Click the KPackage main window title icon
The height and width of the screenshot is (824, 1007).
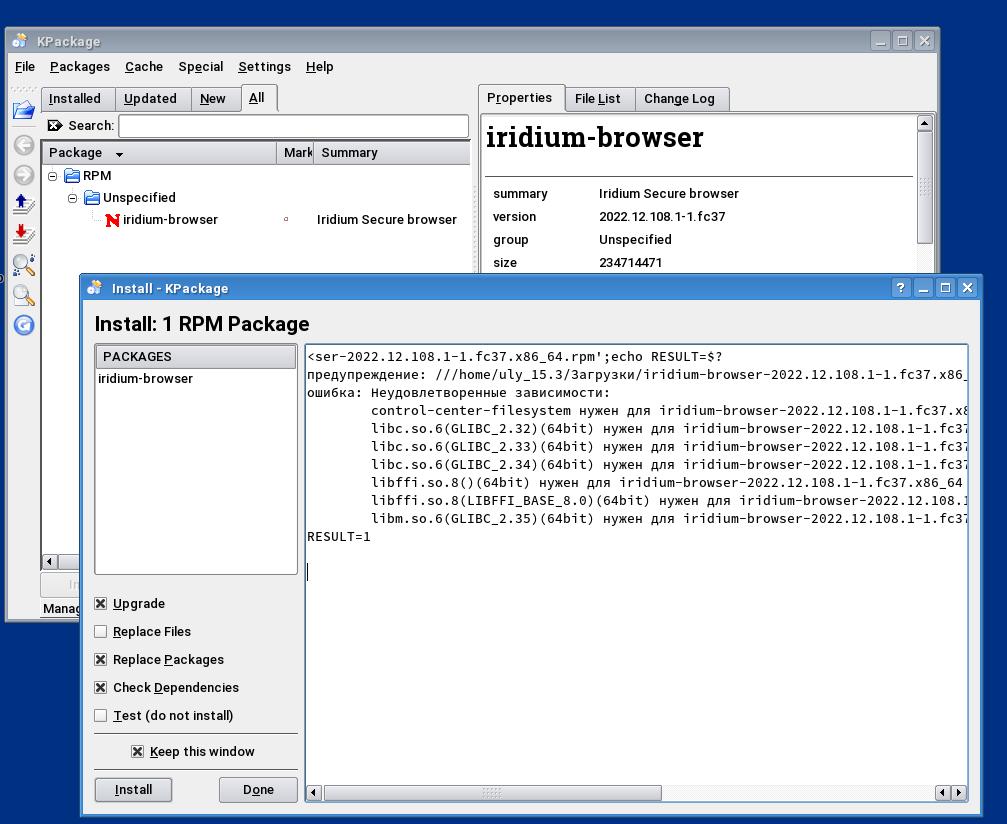[x=20, y=40]
